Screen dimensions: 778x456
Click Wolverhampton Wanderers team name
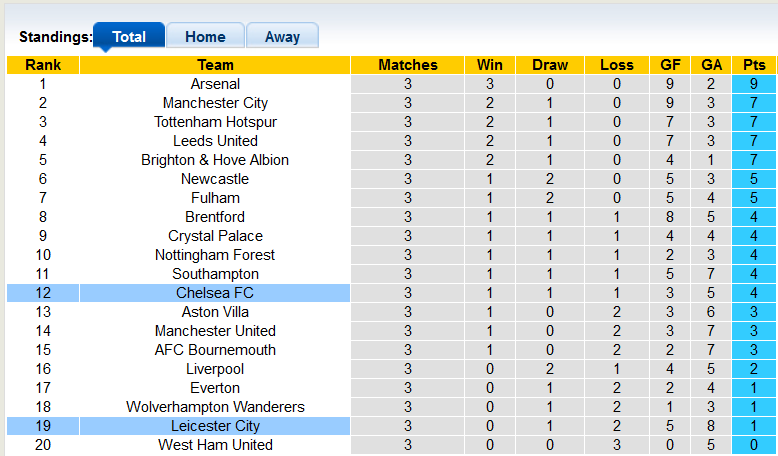point(215,407)
